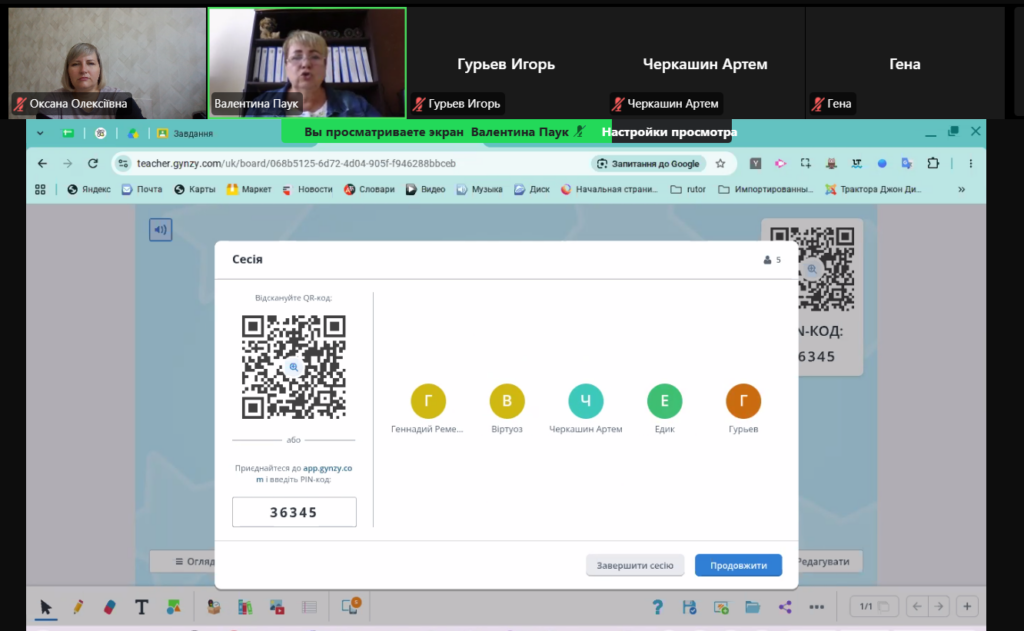Save the board with the disk icon
Viewport: 1024px width, 631px height.
tap(689, 607)
